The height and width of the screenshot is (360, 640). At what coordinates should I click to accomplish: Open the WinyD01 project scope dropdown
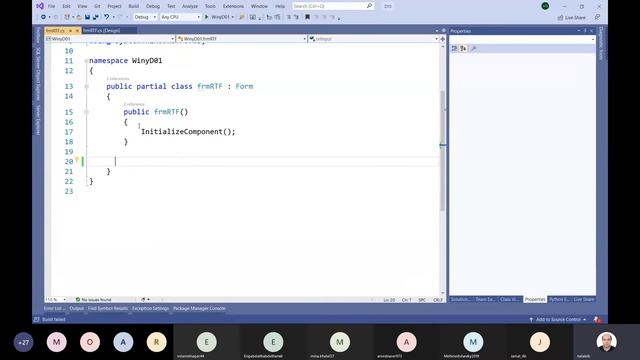tap(110, 39)
